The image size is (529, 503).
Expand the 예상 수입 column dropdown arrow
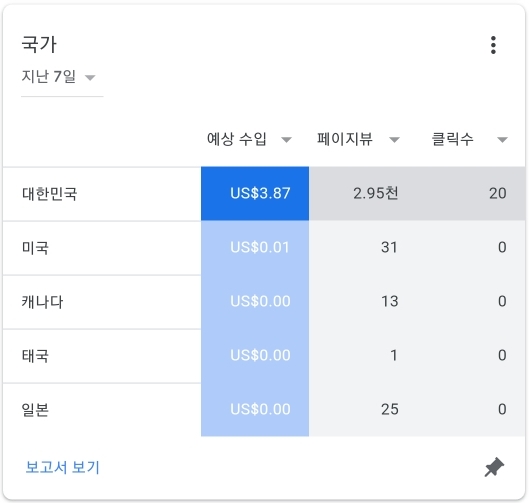pos(286,140)
